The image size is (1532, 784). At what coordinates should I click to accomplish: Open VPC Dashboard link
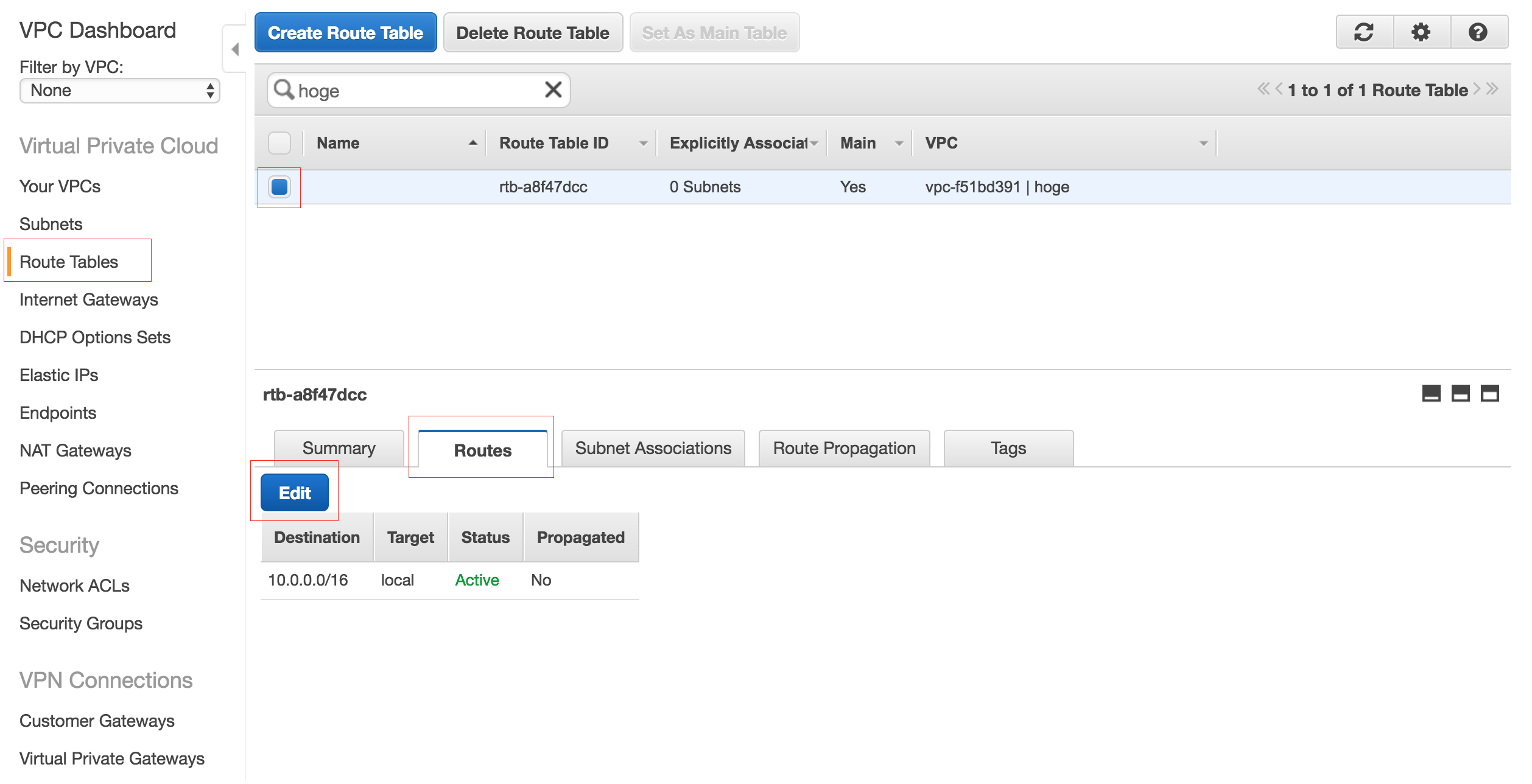97,30
